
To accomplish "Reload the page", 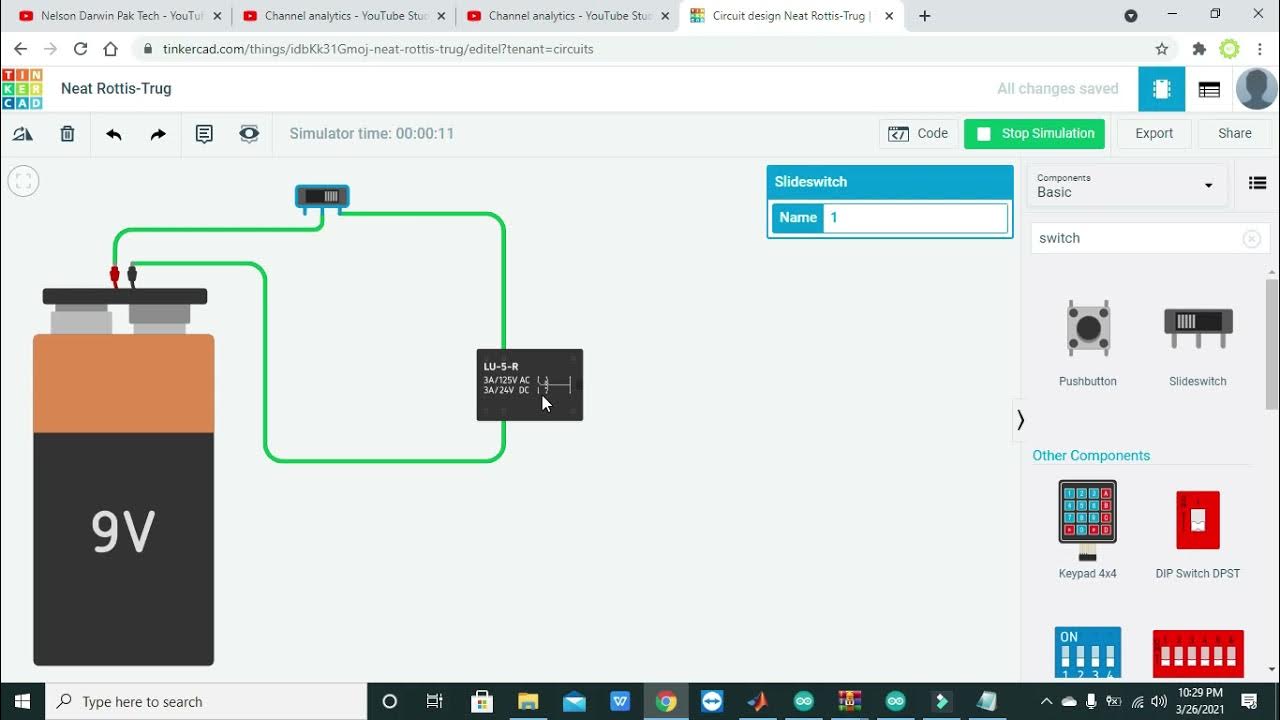I will tap(80, 49).
